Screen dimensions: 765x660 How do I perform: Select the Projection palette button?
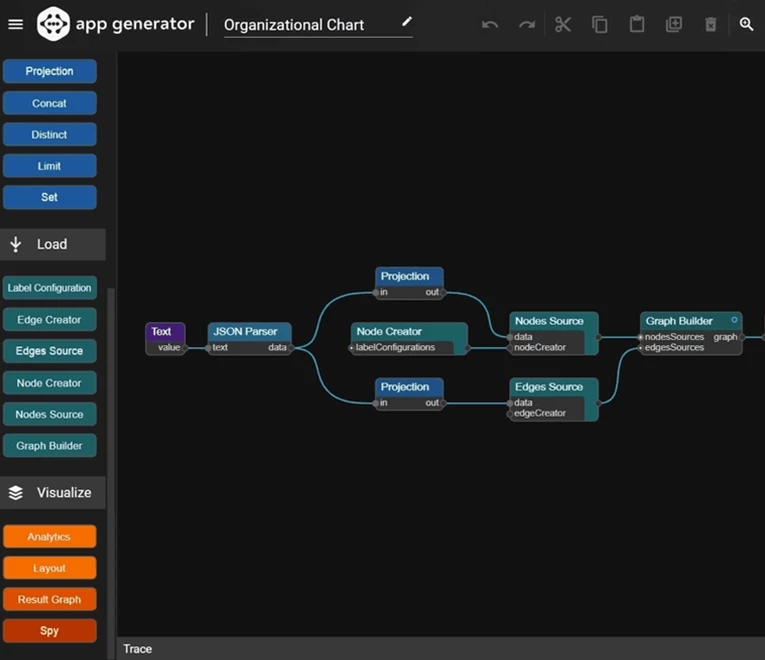click(x=50, y=71)
